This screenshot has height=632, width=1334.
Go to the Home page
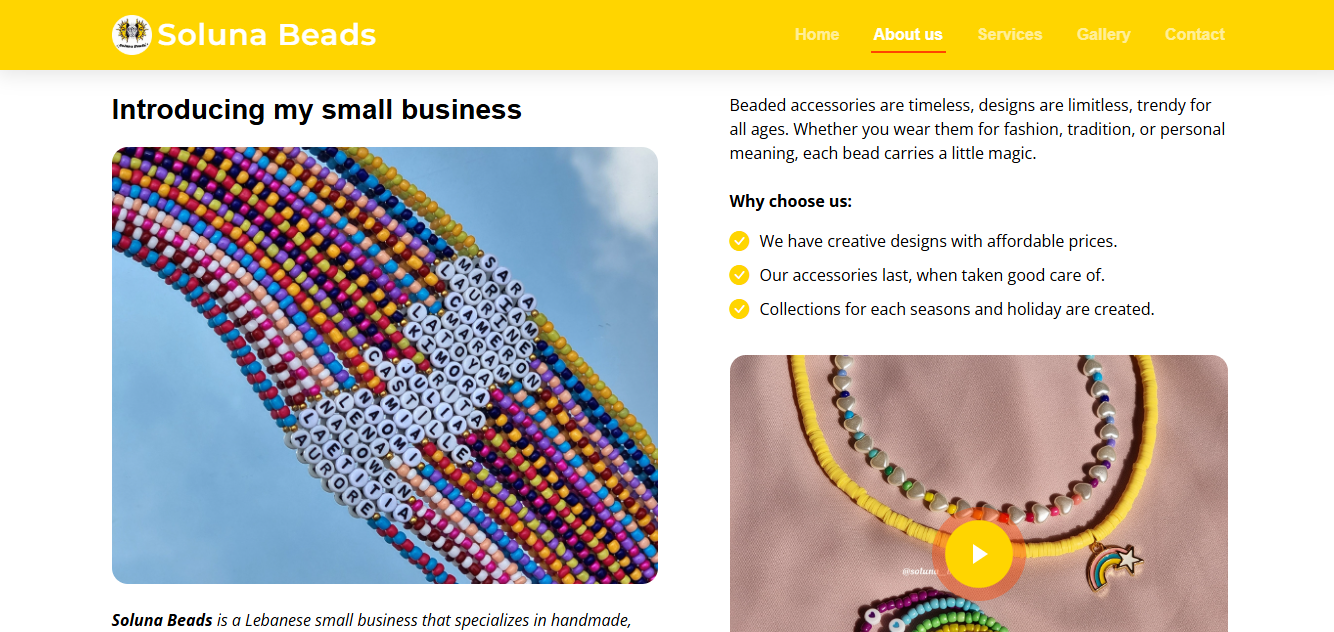[x=816, y=34]
